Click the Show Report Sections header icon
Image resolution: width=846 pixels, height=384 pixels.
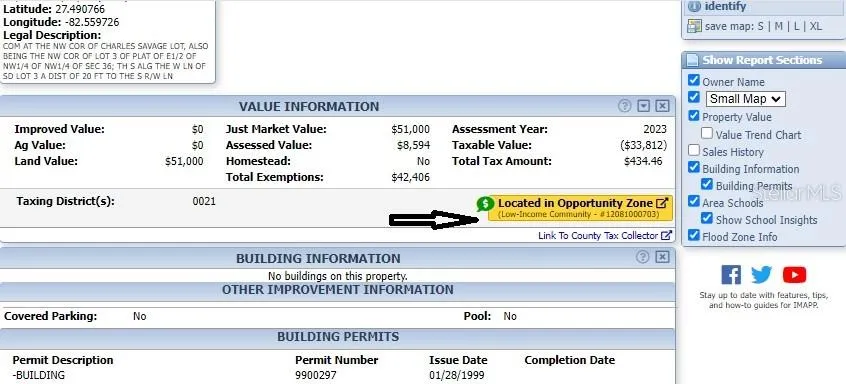(693, 60)
